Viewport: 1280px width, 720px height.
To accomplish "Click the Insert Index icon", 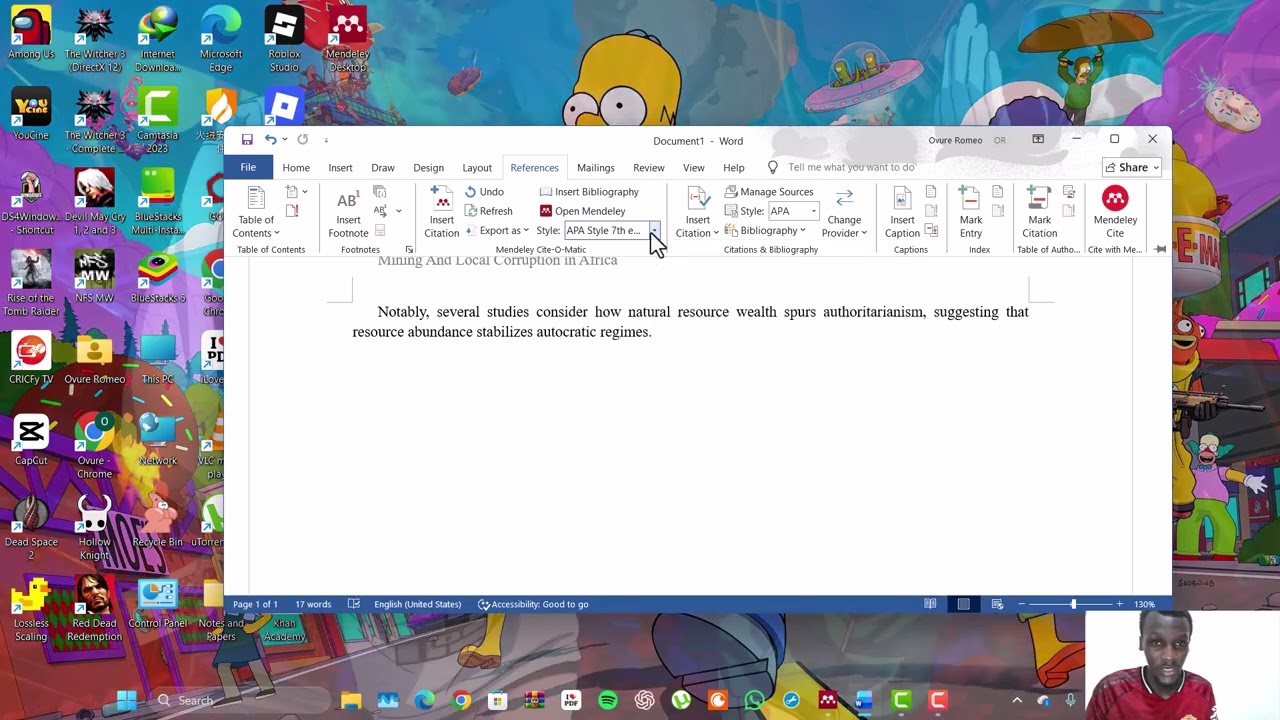I will click(x=997, y=192).
